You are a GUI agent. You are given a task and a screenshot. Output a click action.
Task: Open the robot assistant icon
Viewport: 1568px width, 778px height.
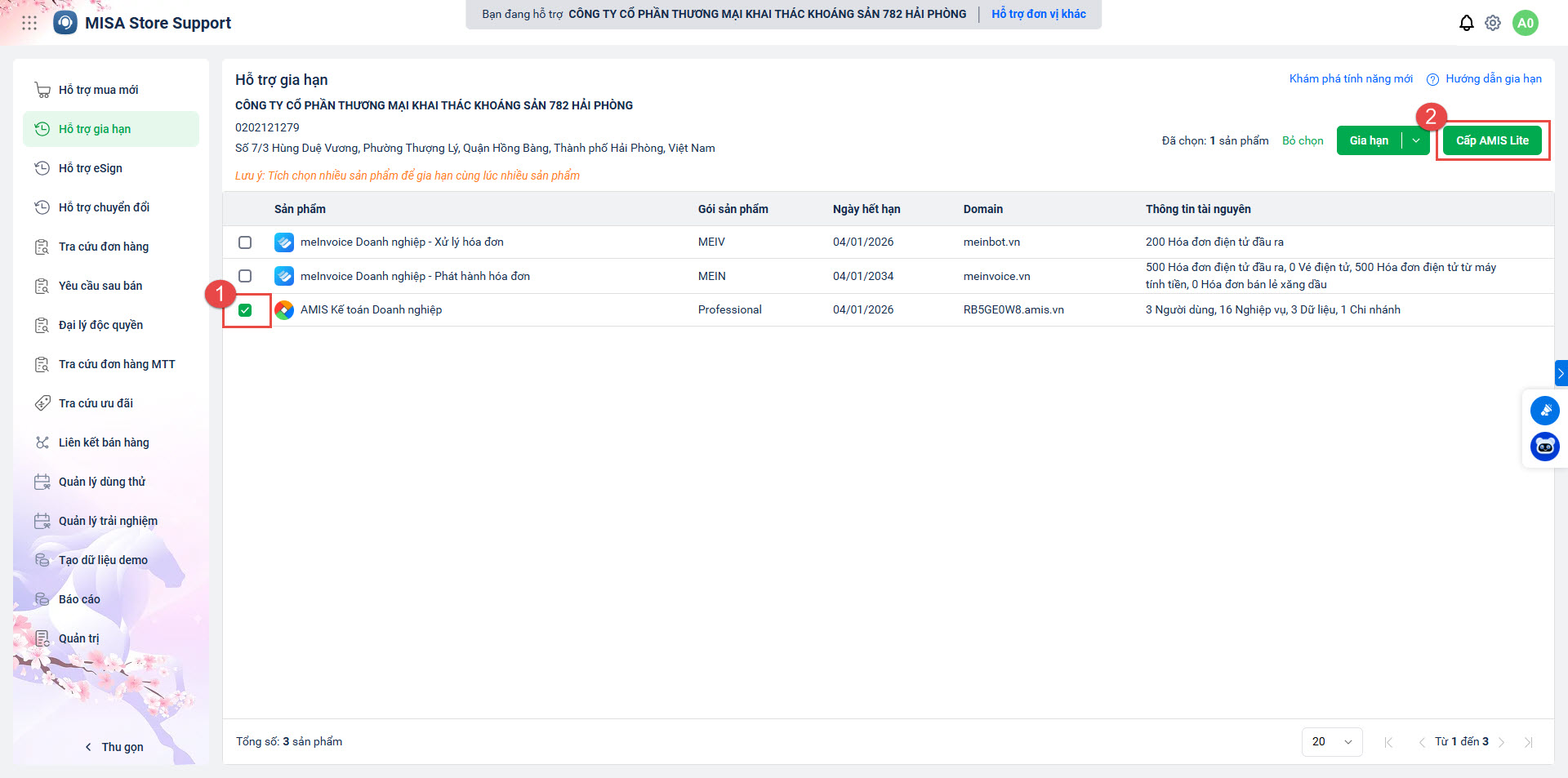pyautogui.click(x=1545, y=447)
